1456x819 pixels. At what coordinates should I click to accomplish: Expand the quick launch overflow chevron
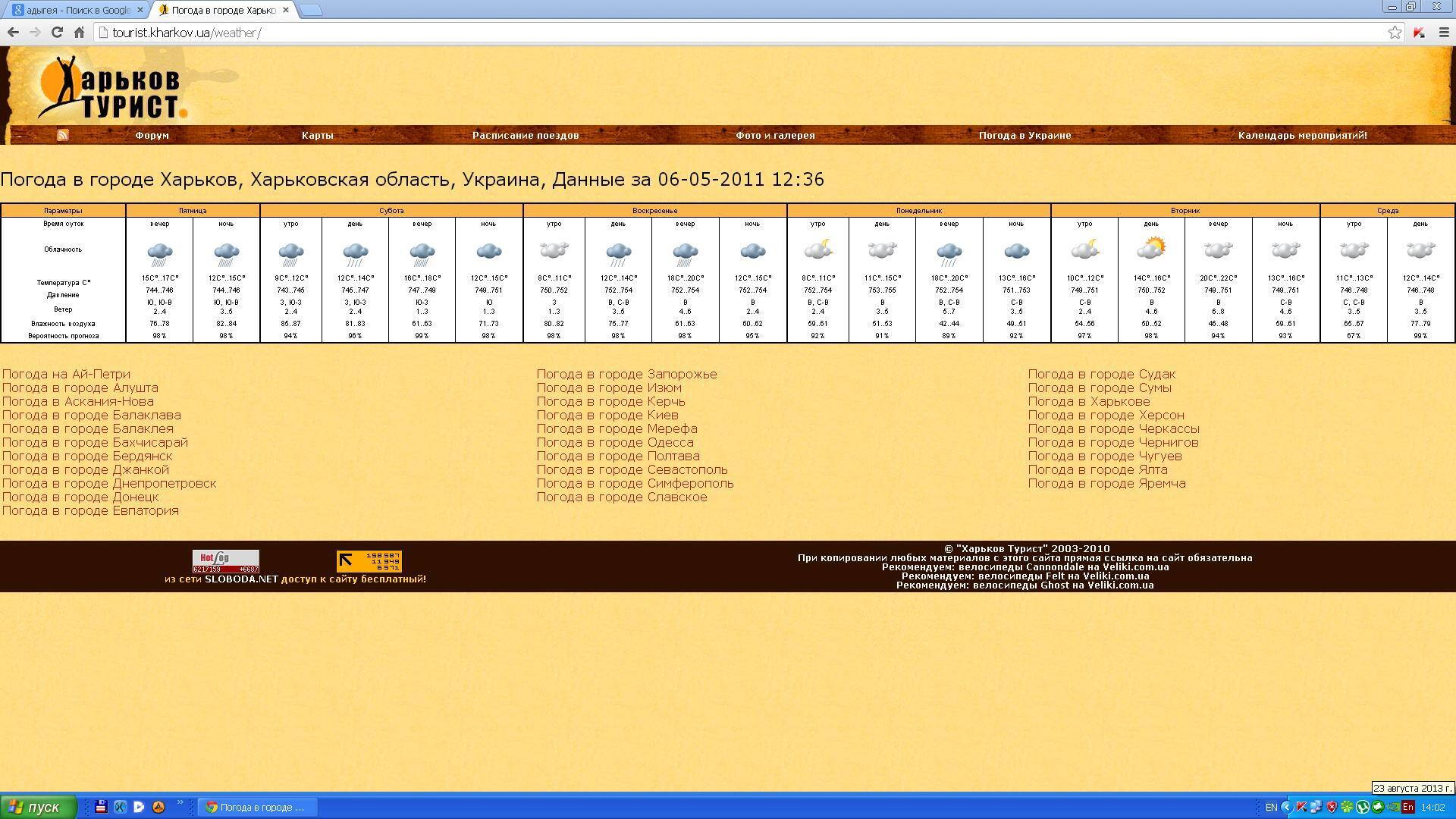click(x=180, y=803)
